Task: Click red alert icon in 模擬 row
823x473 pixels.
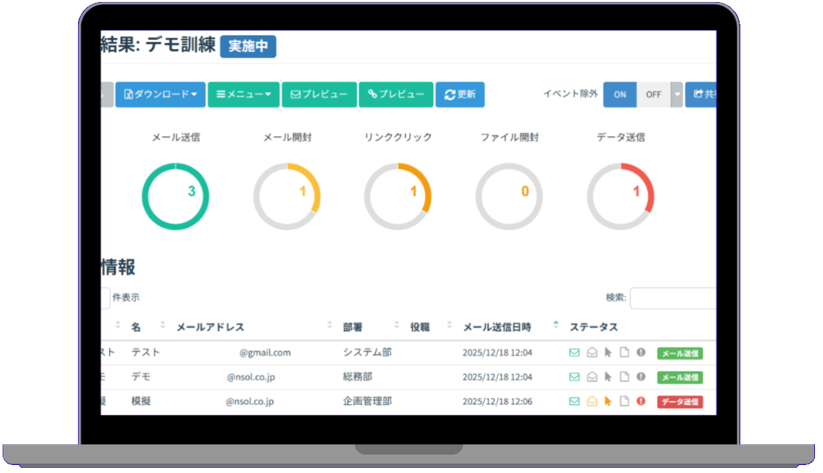Action: [641, 402]
